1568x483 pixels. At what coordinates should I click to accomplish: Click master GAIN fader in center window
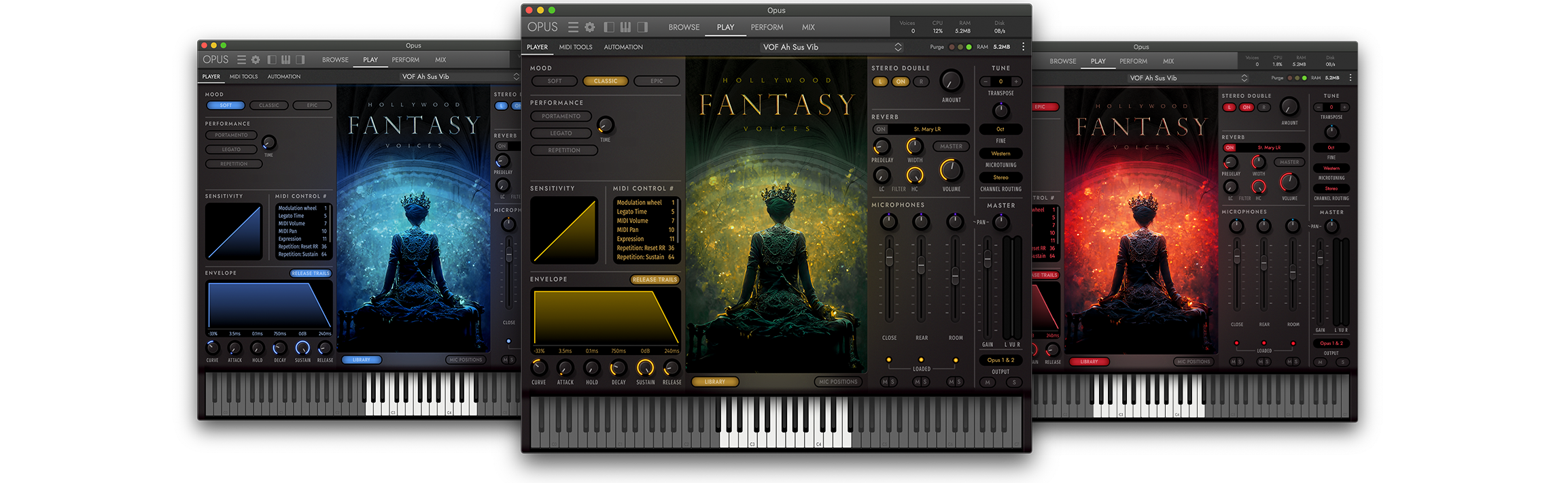(988, 259)
